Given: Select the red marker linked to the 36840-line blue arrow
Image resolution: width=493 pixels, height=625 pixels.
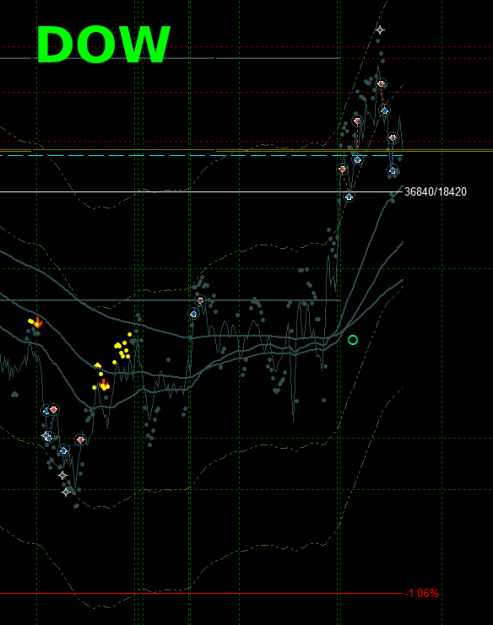Looking at the screenshot, I should [x=342, y=169].
